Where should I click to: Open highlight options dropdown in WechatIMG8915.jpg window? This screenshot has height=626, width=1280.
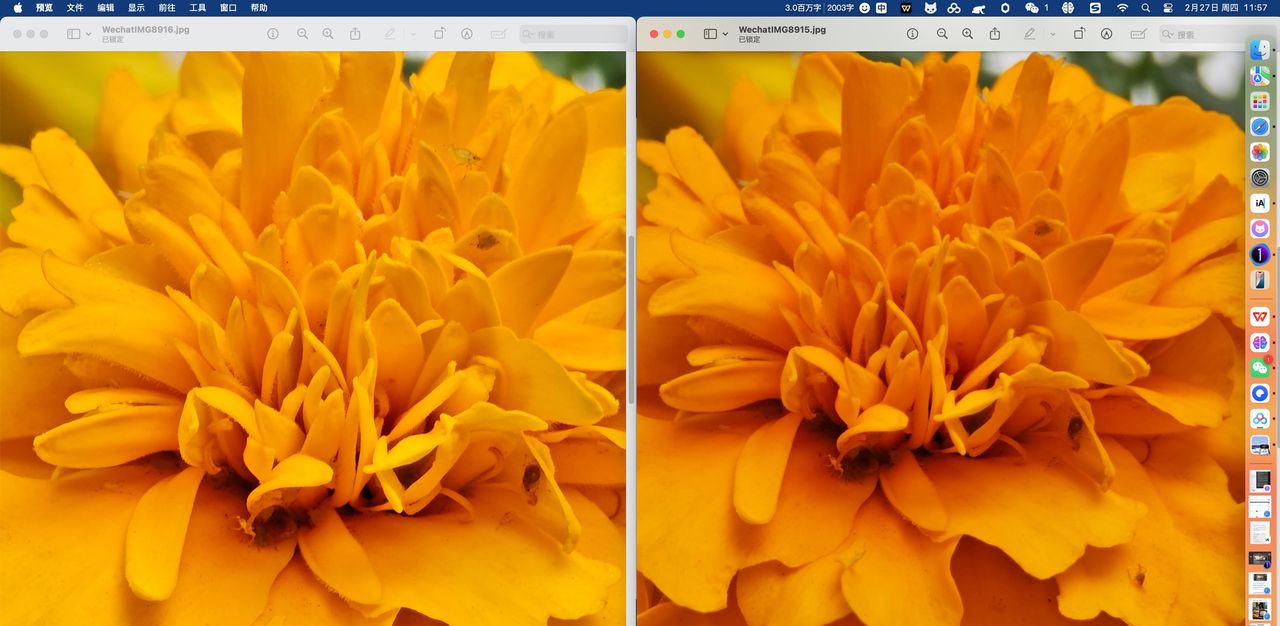click(x=1052, y=34)
